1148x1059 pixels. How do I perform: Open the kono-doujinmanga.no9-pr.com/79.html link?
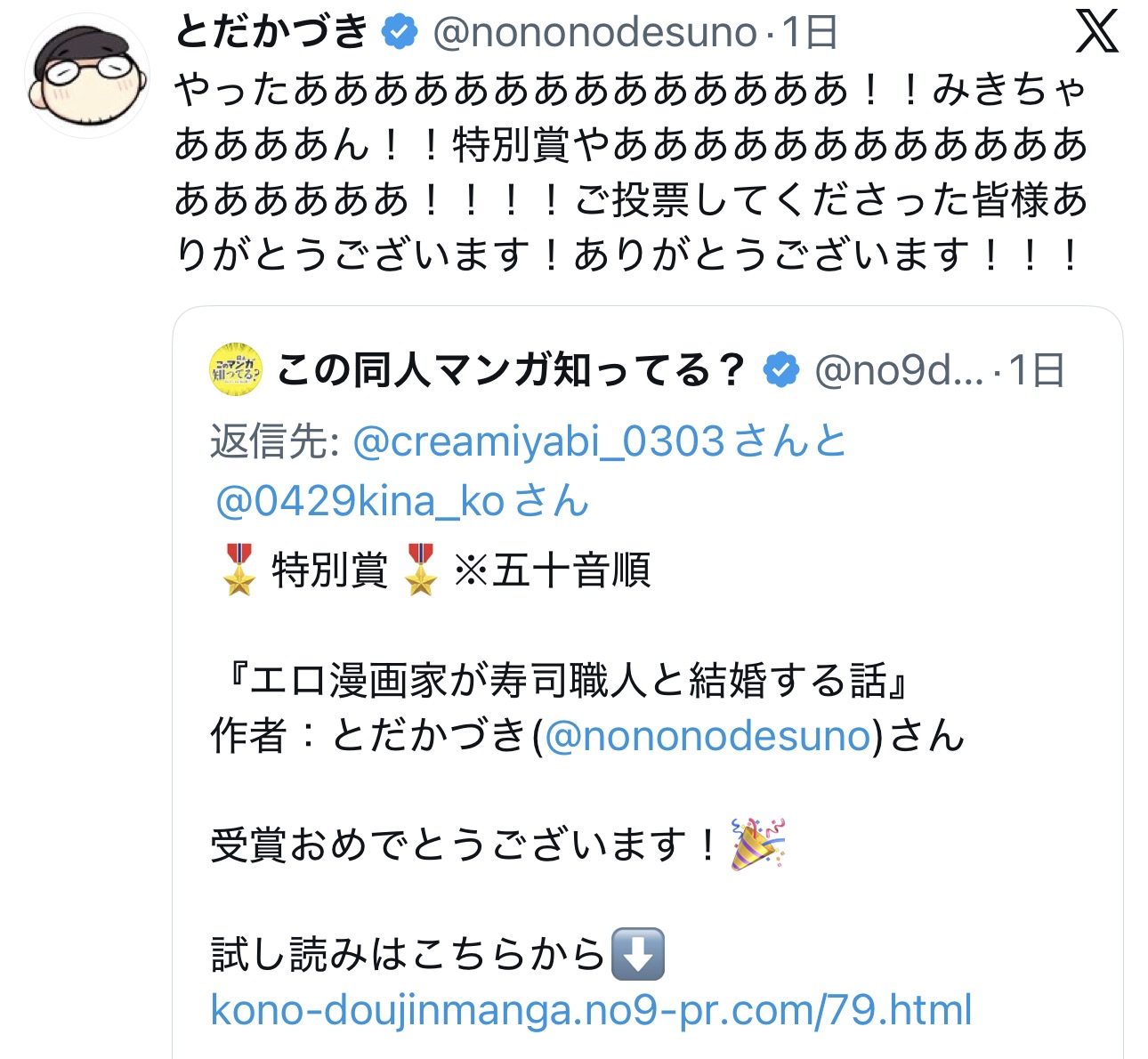click(x=591, y=1010)
